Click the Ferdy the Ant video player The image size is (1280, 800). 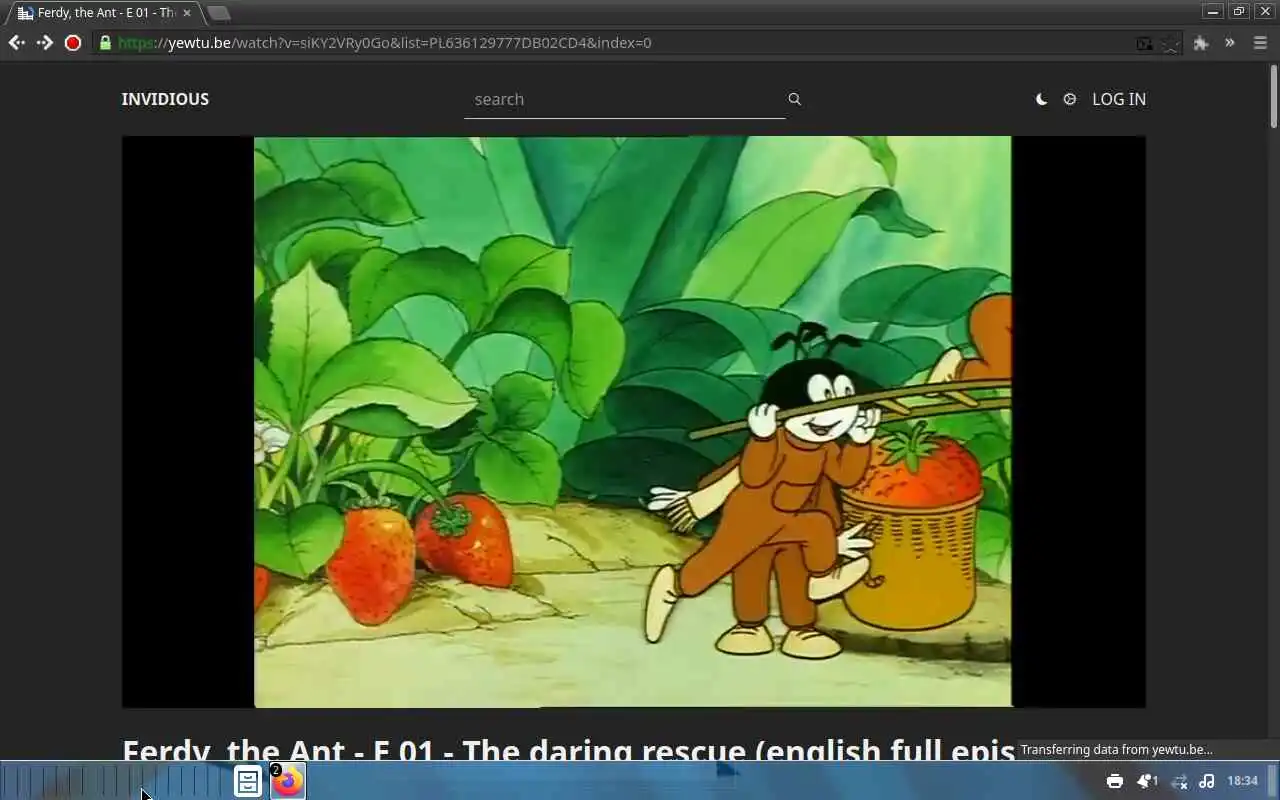click(633, 421)
